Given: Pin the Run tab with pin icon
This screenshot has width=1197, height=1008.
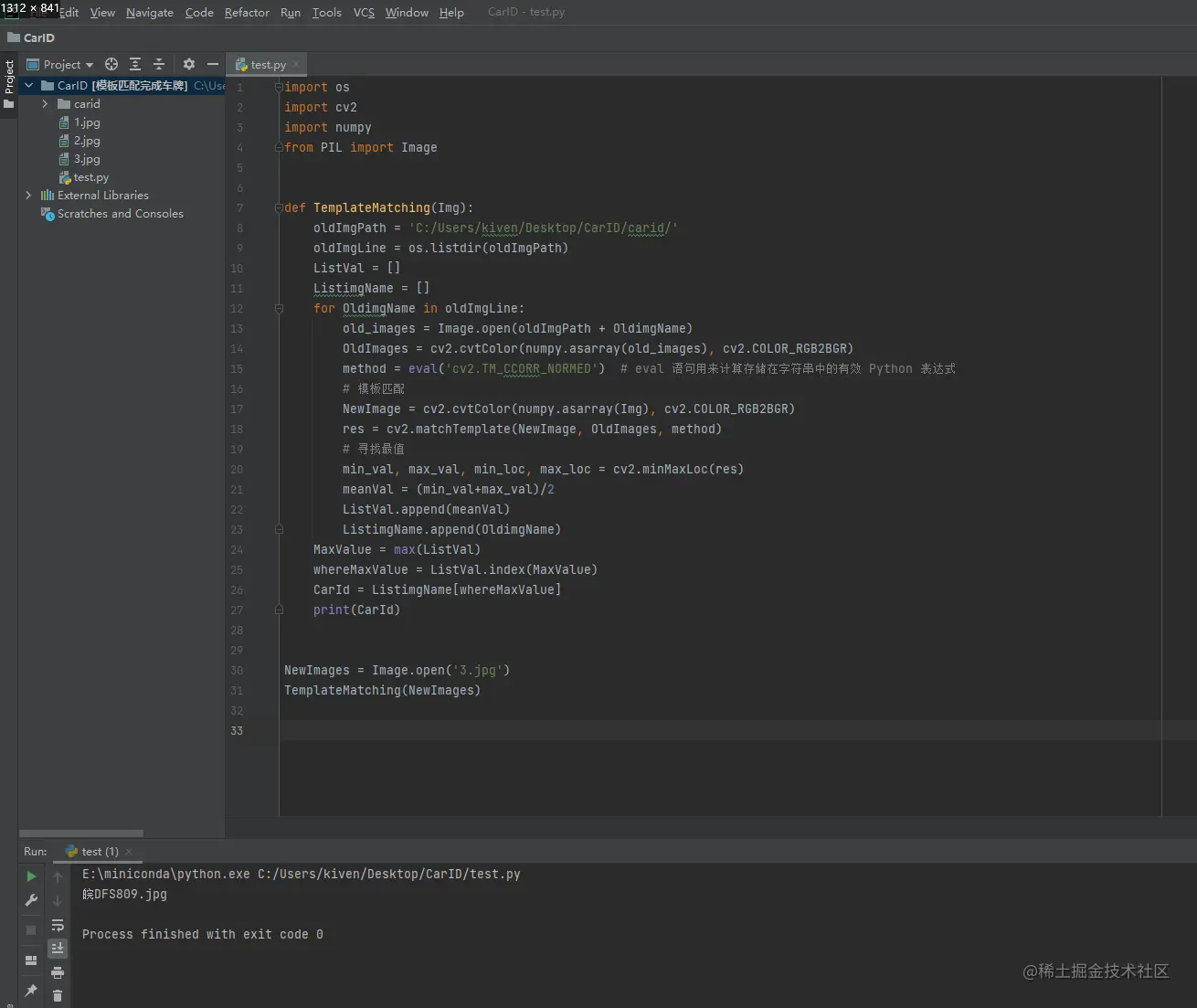Looking at the screenshot, I should click(x=31, y=991).
